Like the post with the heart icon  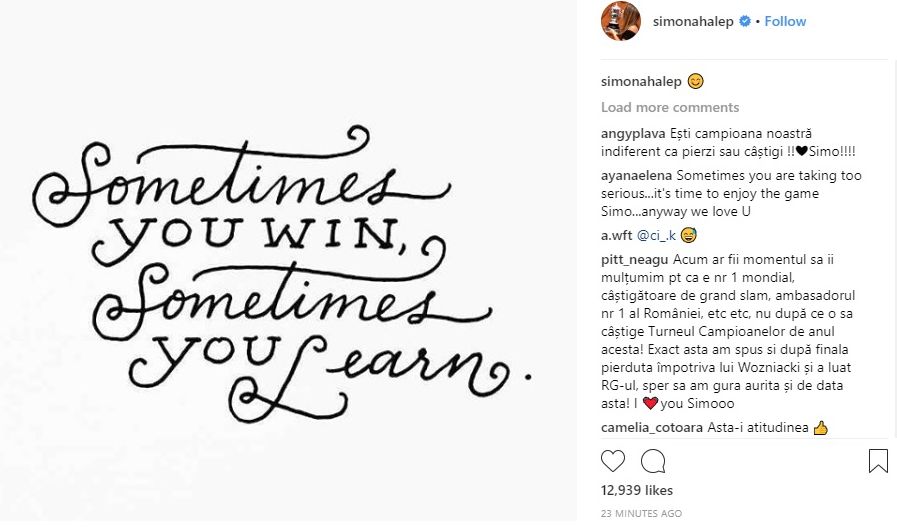click(613, 461)
